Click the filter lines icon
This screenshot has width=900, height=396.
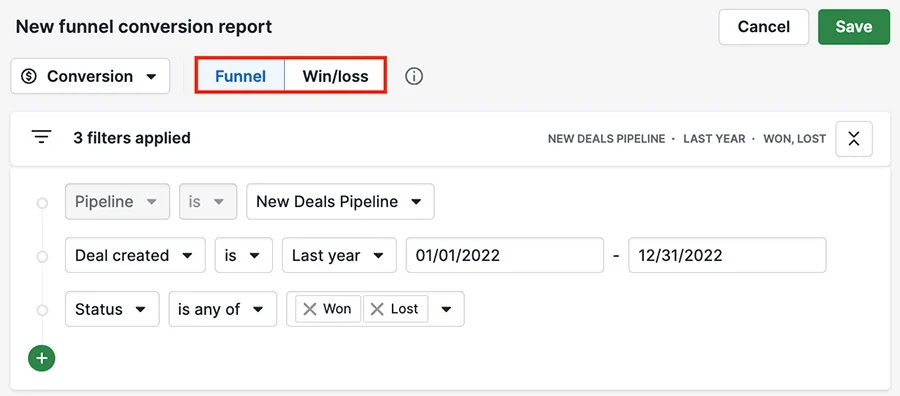coord(42,138)
